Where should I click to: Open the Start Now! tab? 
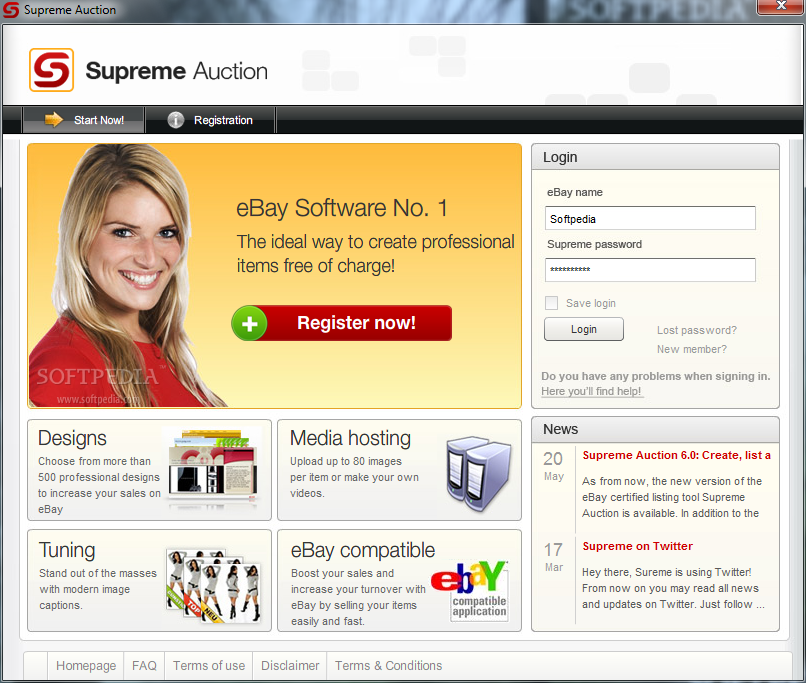point(84,120)
